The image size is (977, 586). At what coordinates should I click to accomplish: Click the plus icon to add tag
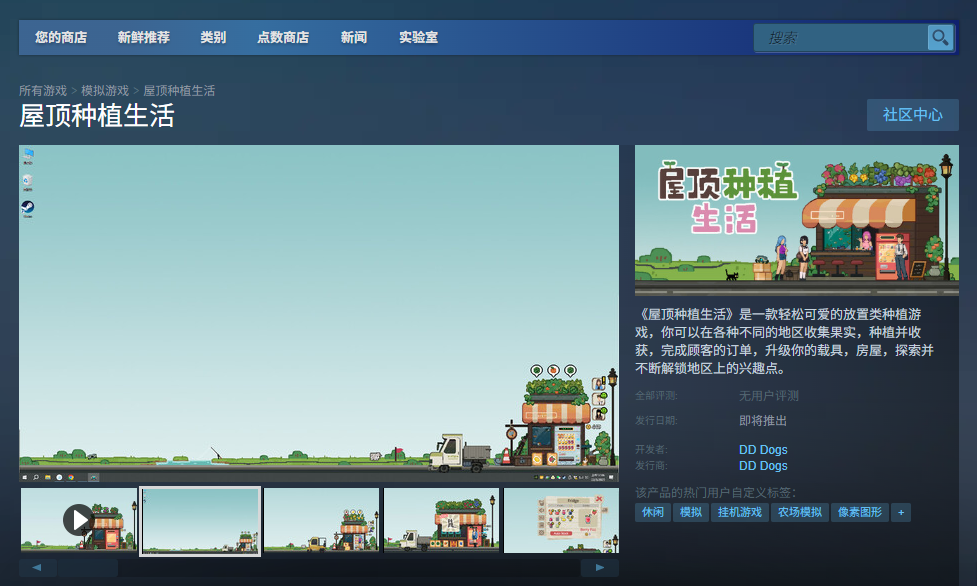(901, 512)
